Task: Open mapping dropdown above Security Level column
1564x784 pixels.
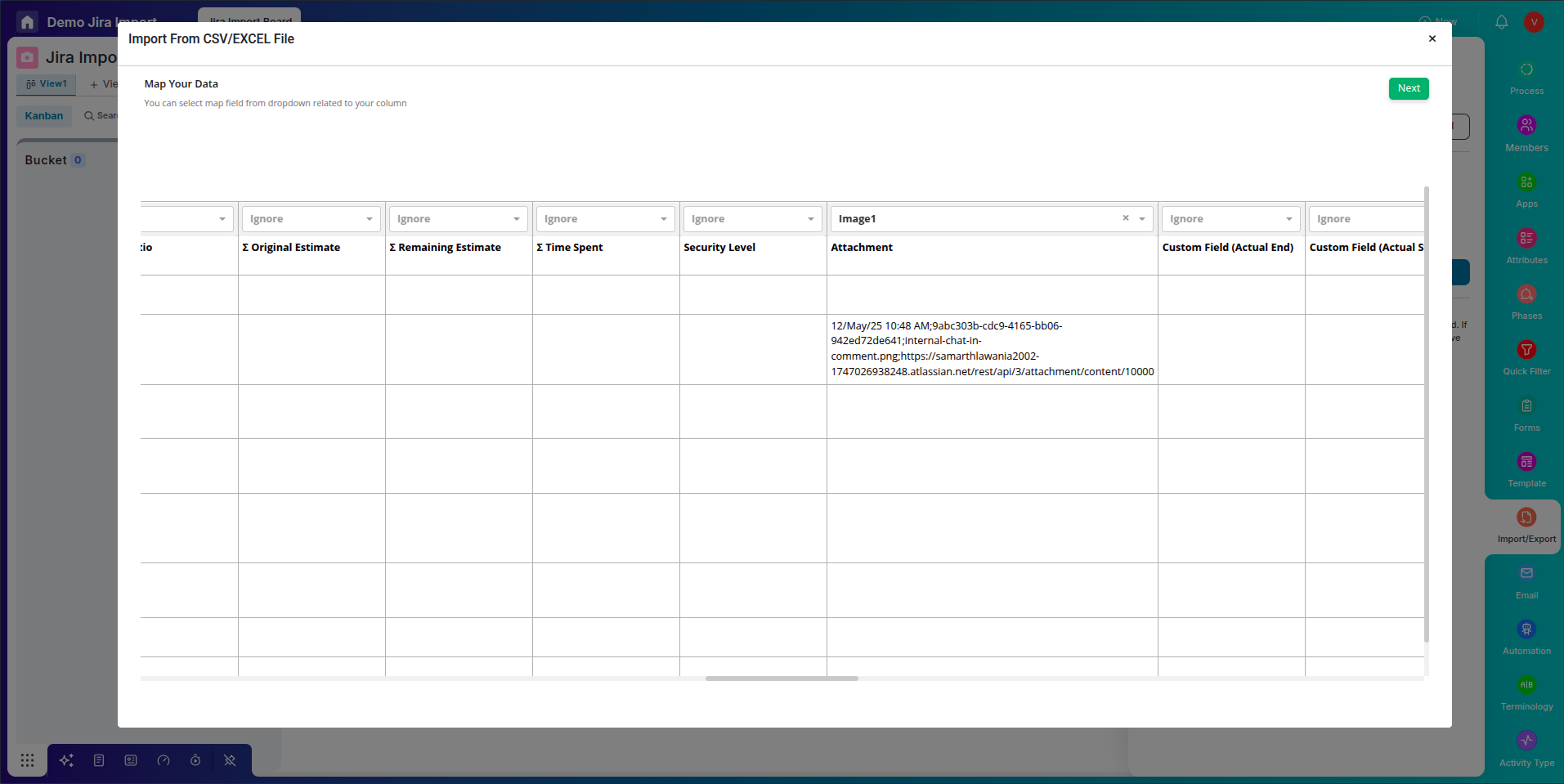Action: pos(752,219)
